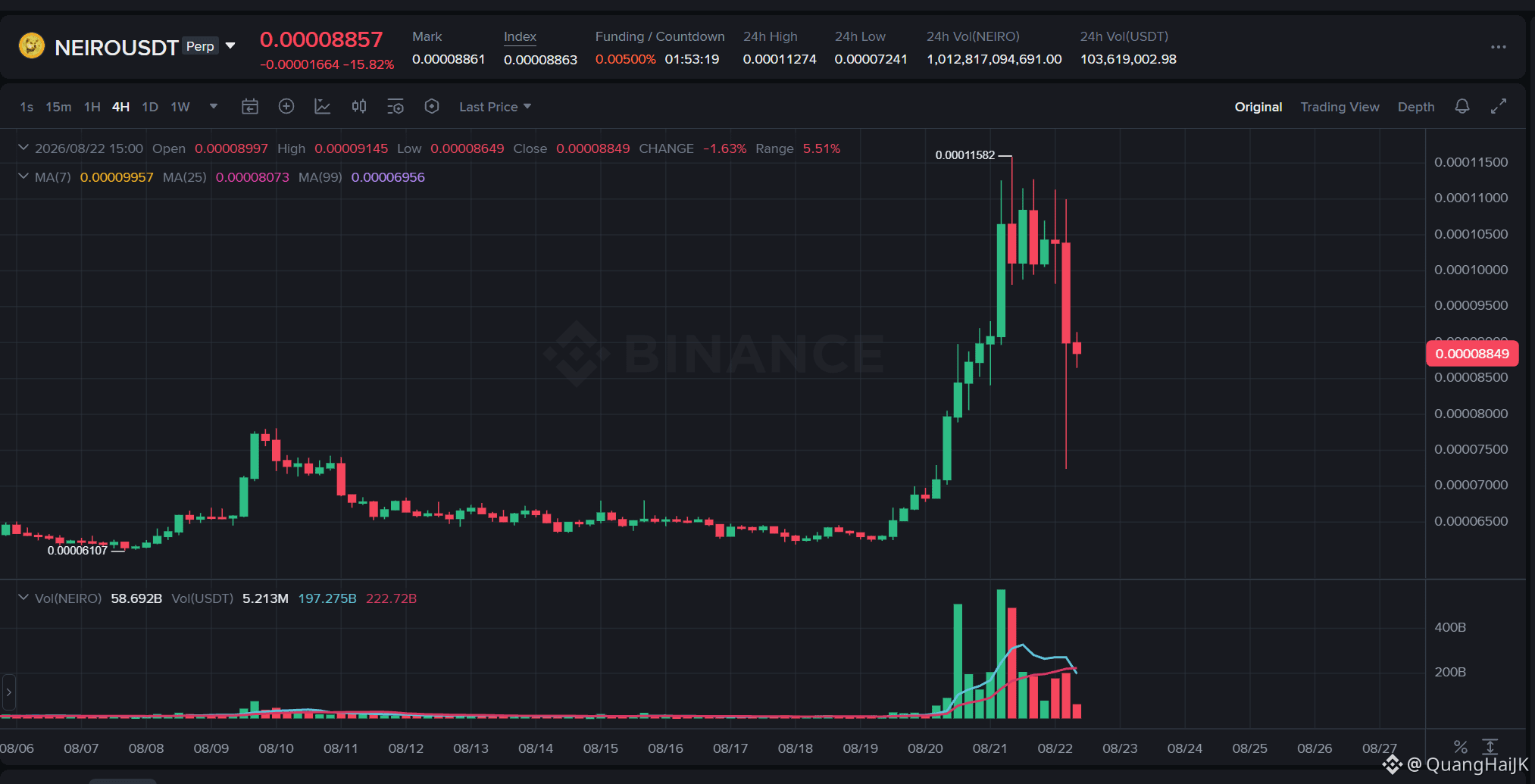Click the price alert bell icon
The height and width of the screenshot is (784, 1535).
1462,107
